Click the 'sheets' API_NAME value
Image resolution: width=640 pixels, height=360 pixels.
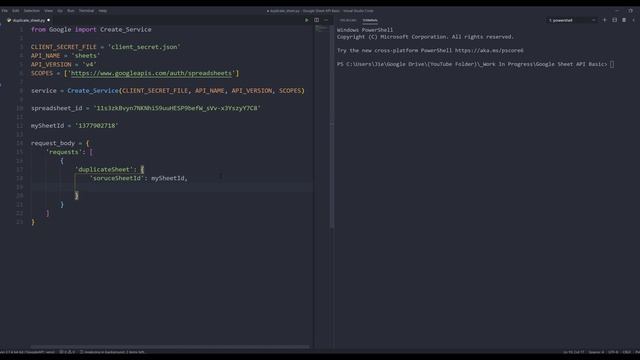85,56
